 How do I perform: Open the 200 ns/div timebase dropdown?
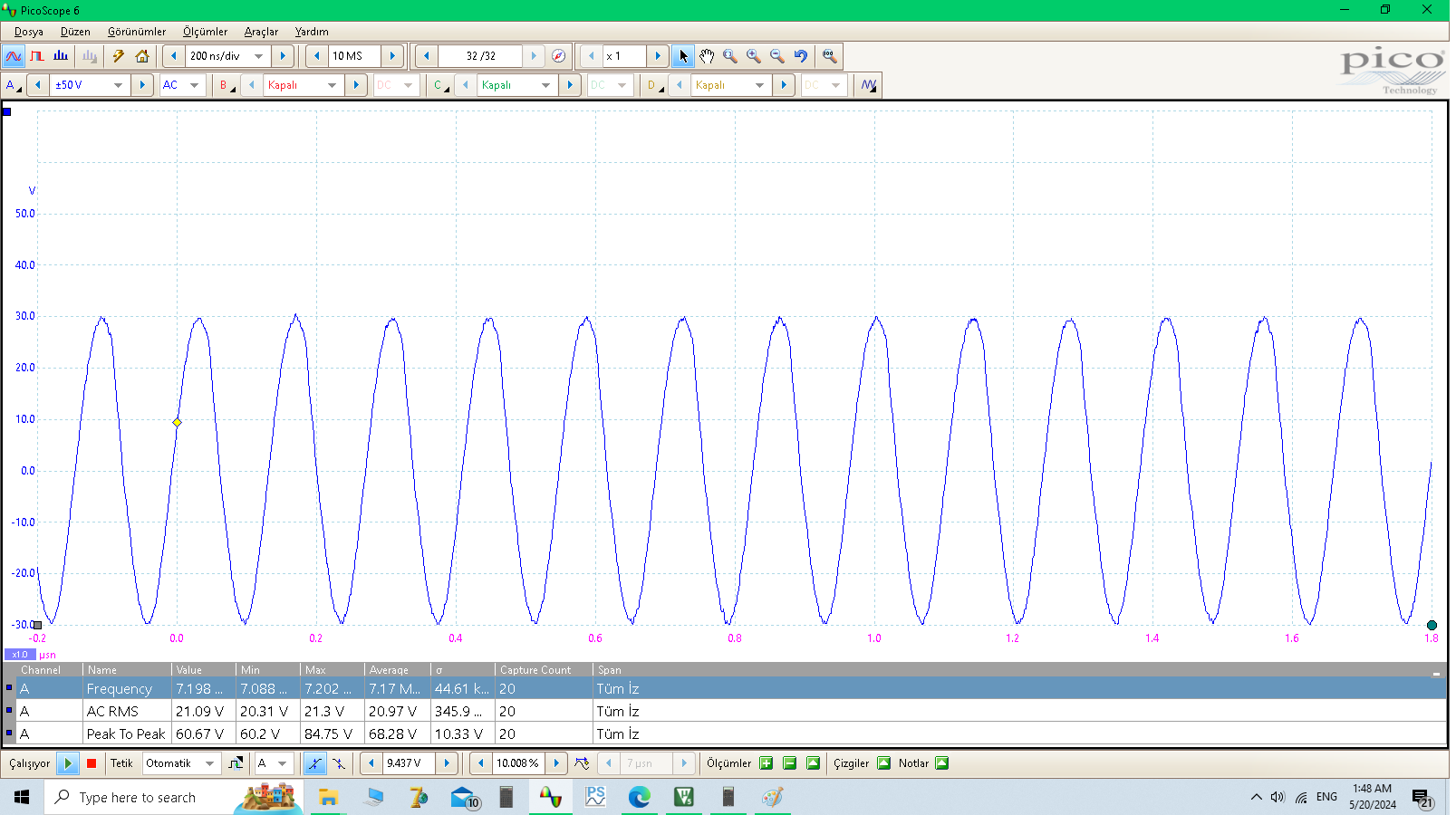coord(258,56)
